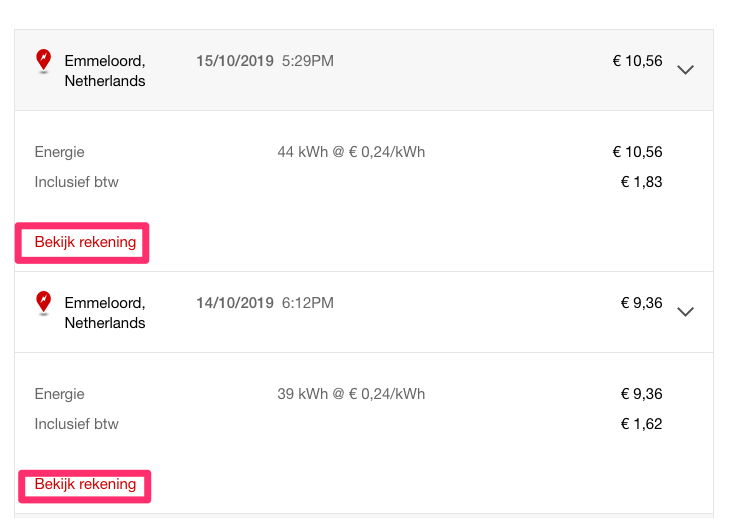Click Energie label in the 39 kWh session

[59, 394]
